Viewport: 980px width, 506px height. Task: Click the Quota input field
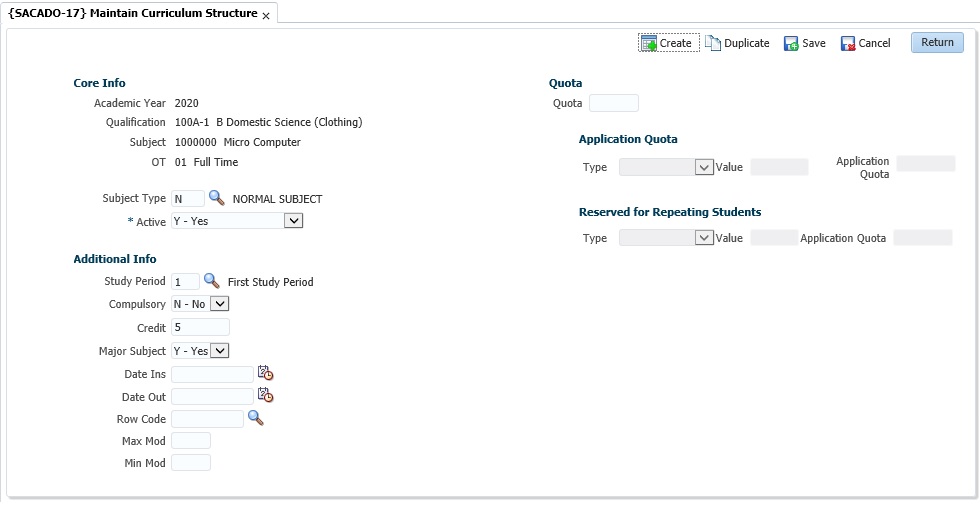pos(614,103)
